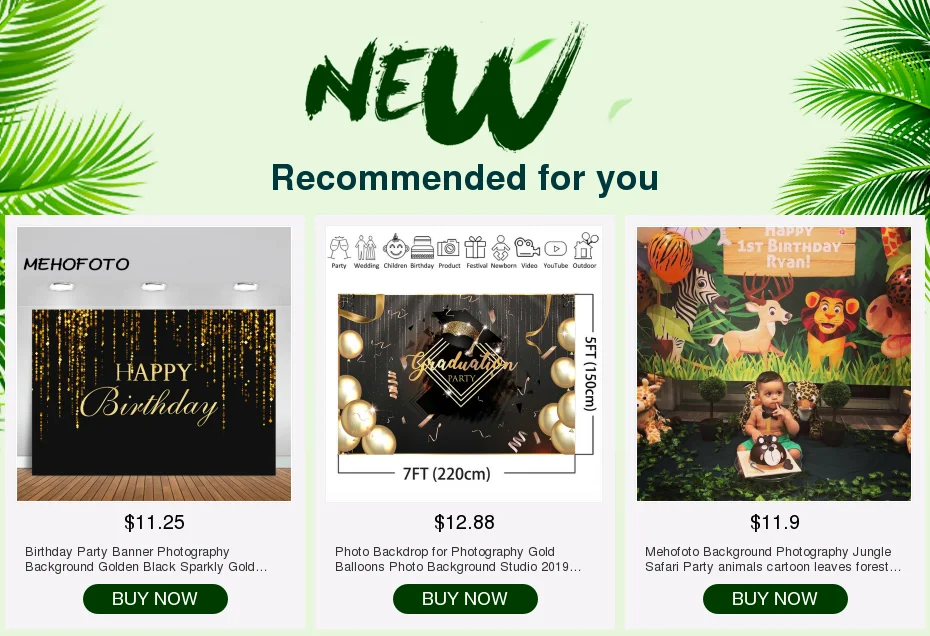
Task: Click the Wedding couple icon
Action: coord(366,247)
